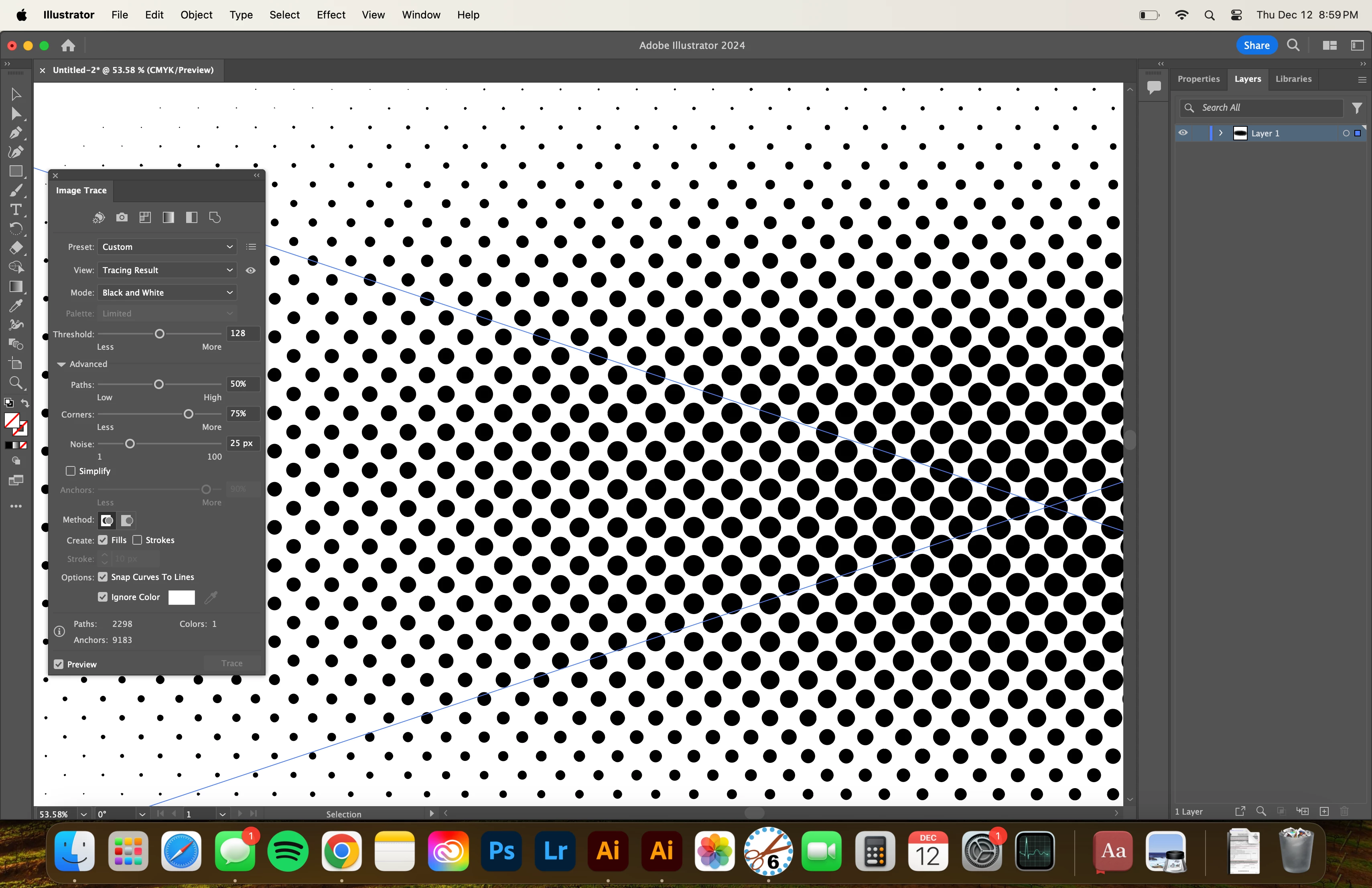Open the Comments panel icon

pyautogui.click(x=1153, y=87)
